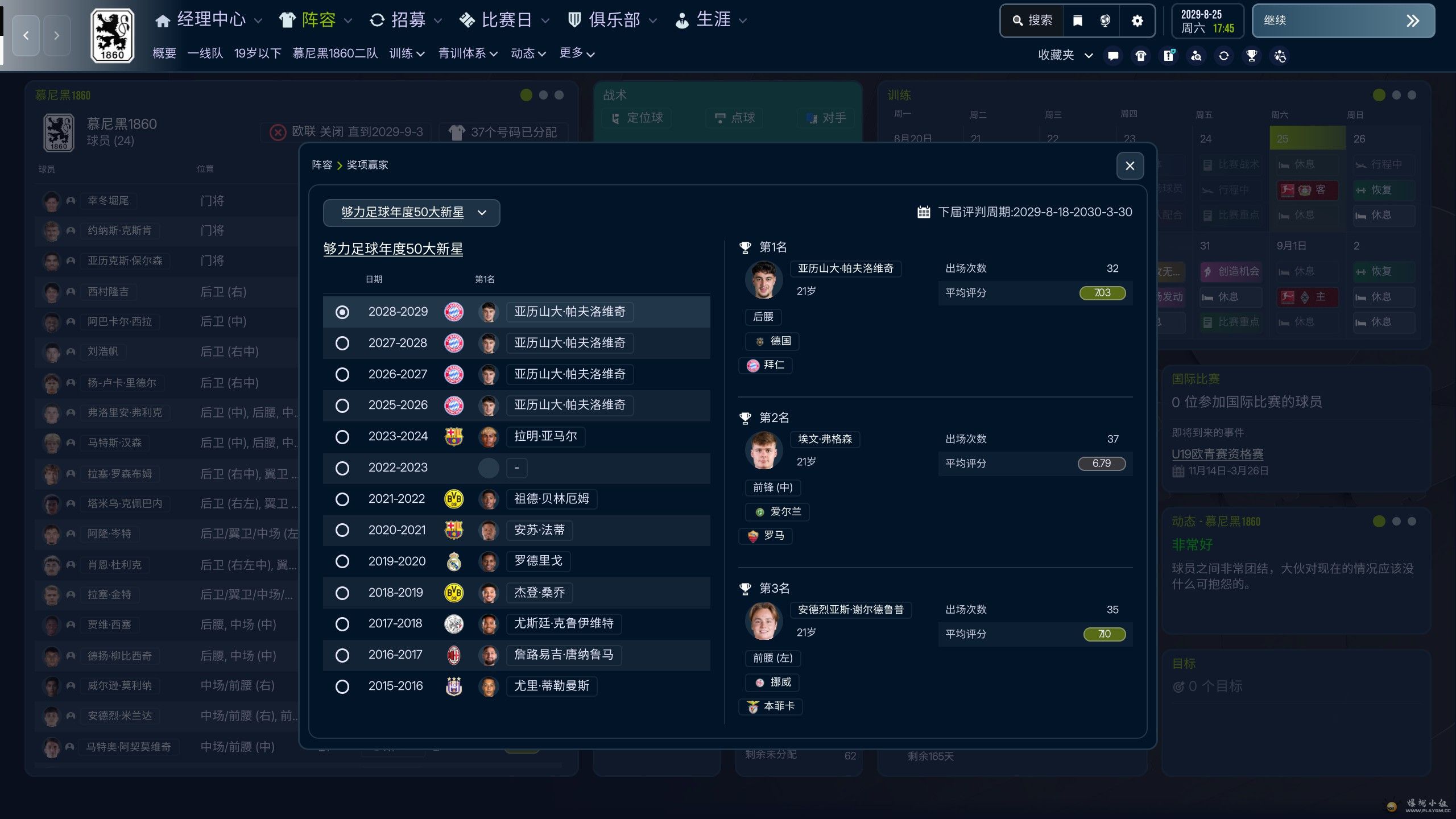1456x819 pixels.
Task: Switch to the 19岁以下 tab
Action: (x=258, y=53)
